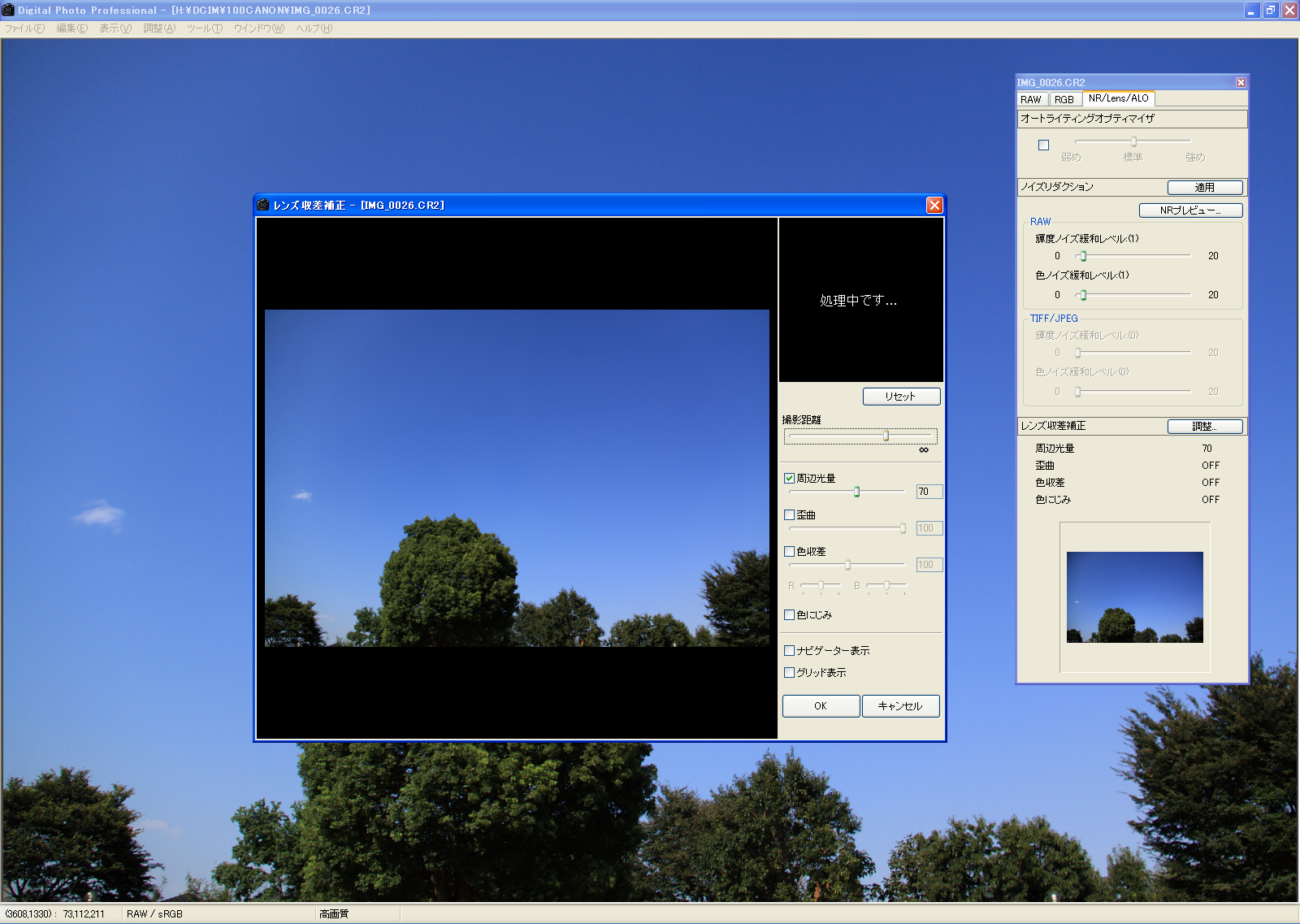This screenshot has height=924, width=1300.
Task: Open the 編集(E) menu
Action: tap(72, 28)
